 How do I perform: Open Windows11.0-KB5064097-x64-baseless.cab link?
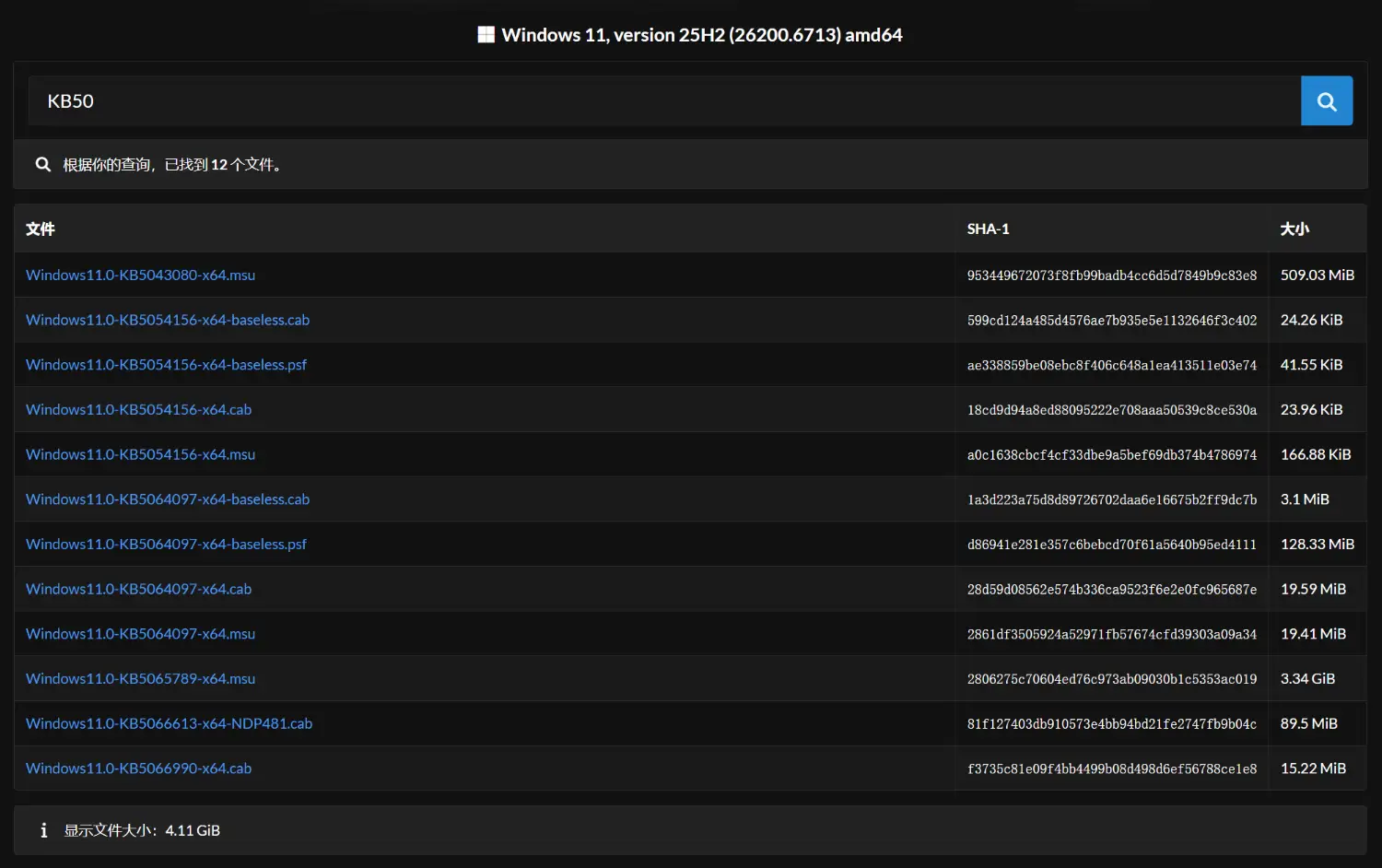(x=168, y=499)
